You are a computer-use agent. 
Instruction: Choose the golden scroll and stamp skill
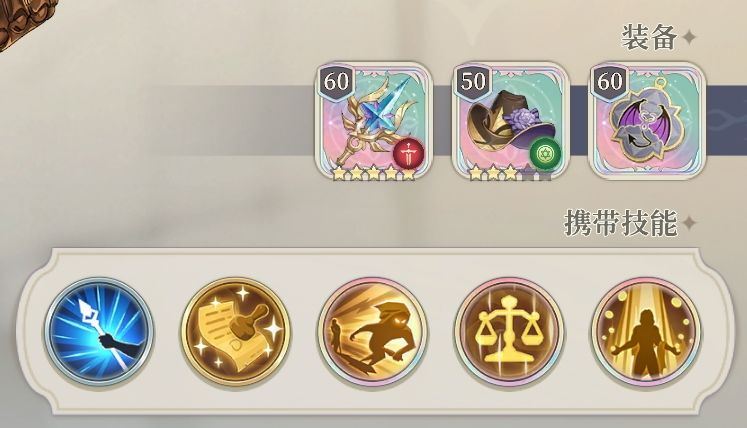236,332
